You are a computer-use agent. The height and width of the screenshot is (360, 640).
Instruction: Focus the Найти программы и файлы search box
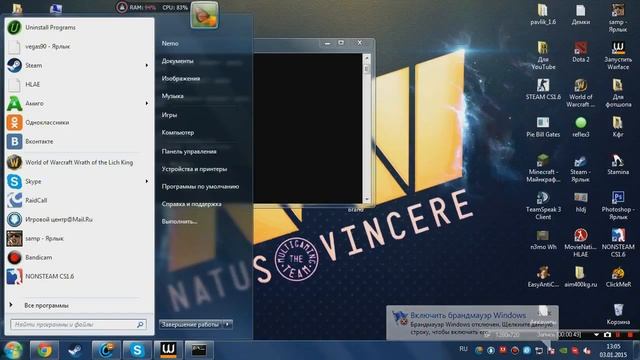pyautogui.click(x=78, y=324)
